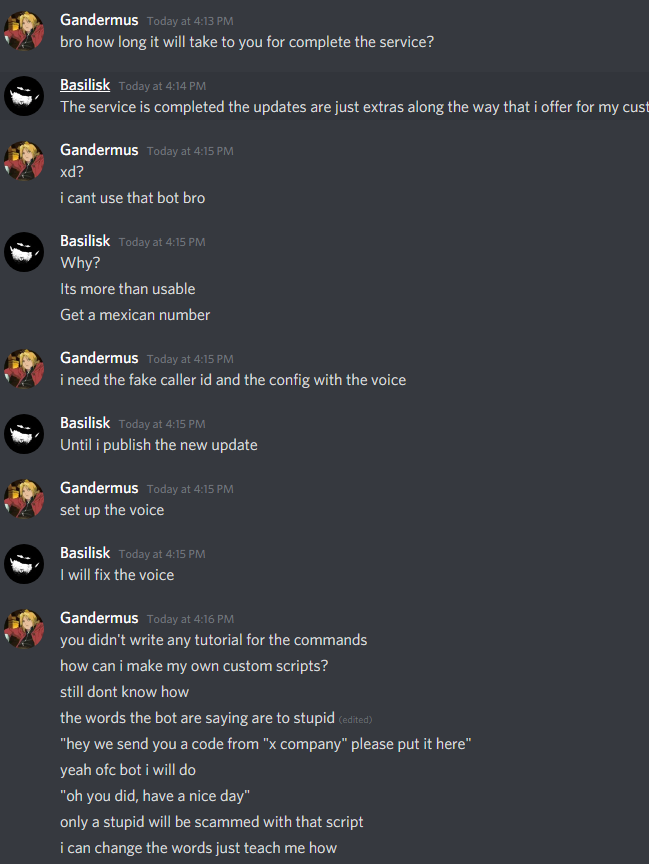Open Gandermus username above "bro how long" message
Viewport: 649px width, 864px height.
99,20
